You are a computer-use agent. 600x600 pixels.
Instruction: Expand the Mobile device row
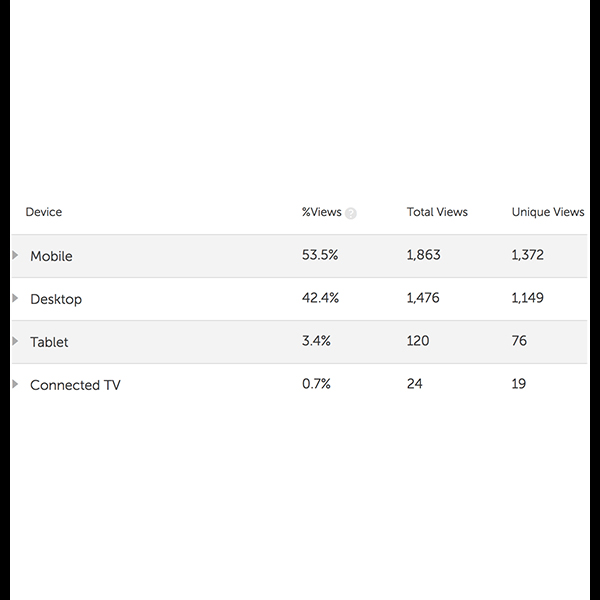coord(15,255)
